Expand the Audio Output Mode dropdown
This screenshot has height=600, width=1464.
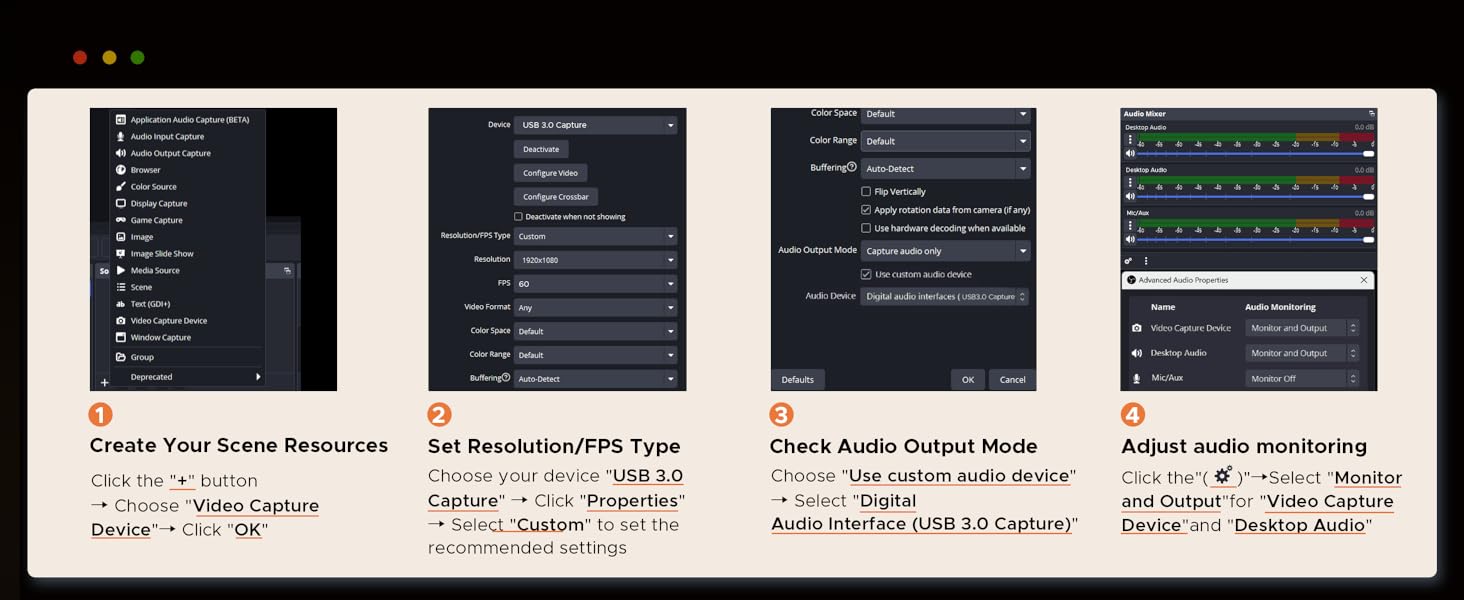[945, 250]
